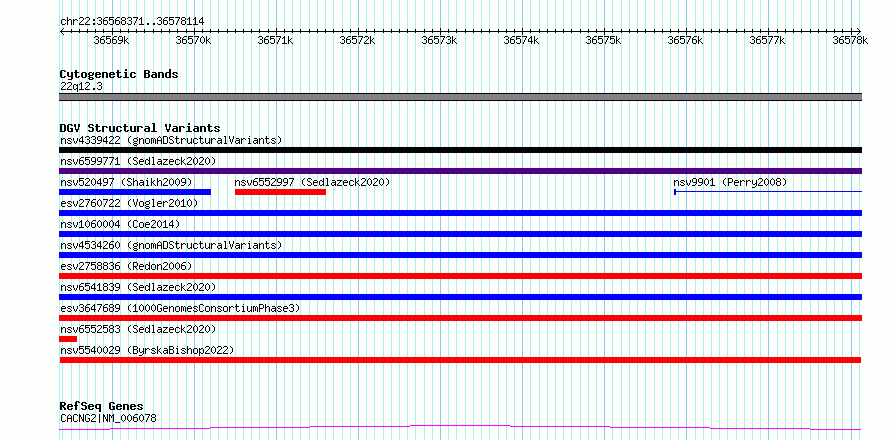Click the nsv6599771 purple variant bar
Screen dimensions: 890x440
tap(460, 171)
